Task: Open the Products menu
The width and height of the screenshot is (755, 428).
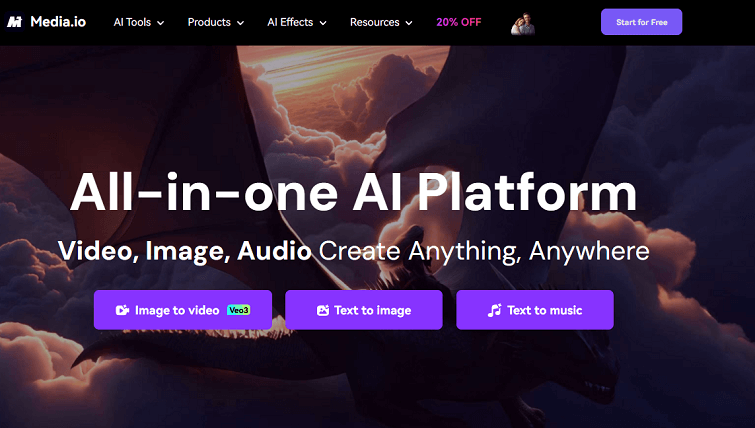Action: [x=216, y=22]
